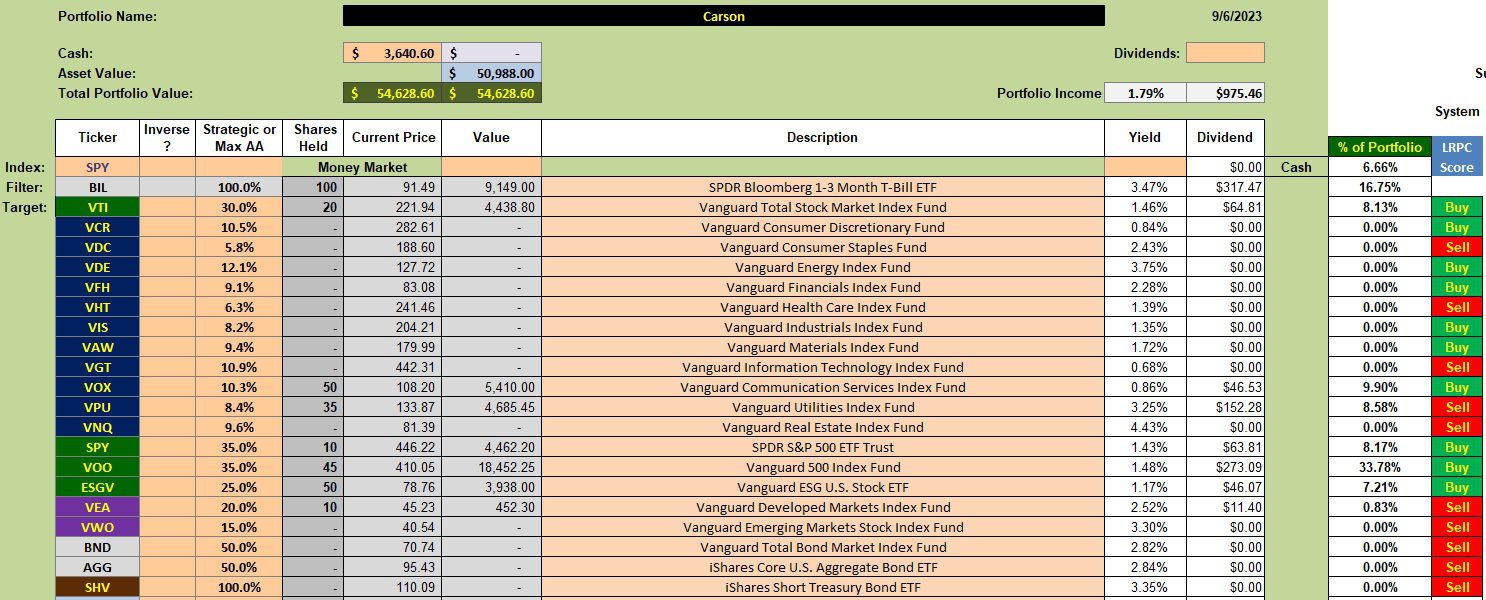Image resolution: width=1486 pixels, height=600 pixels.
Task: Select the Sell score for SHV
Action: (x=1456, y=587)
